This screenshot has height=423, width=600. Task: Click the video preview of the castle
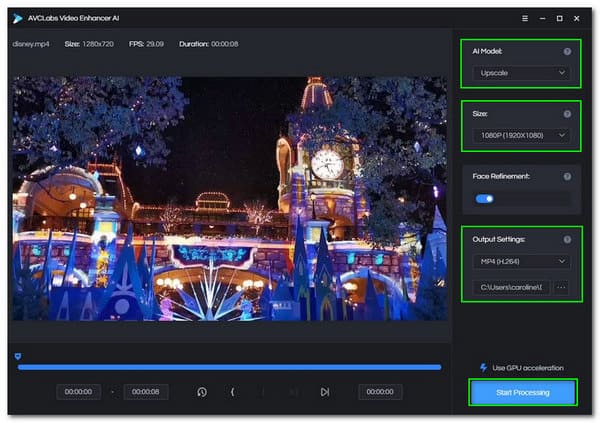click(x=230, y=198)
